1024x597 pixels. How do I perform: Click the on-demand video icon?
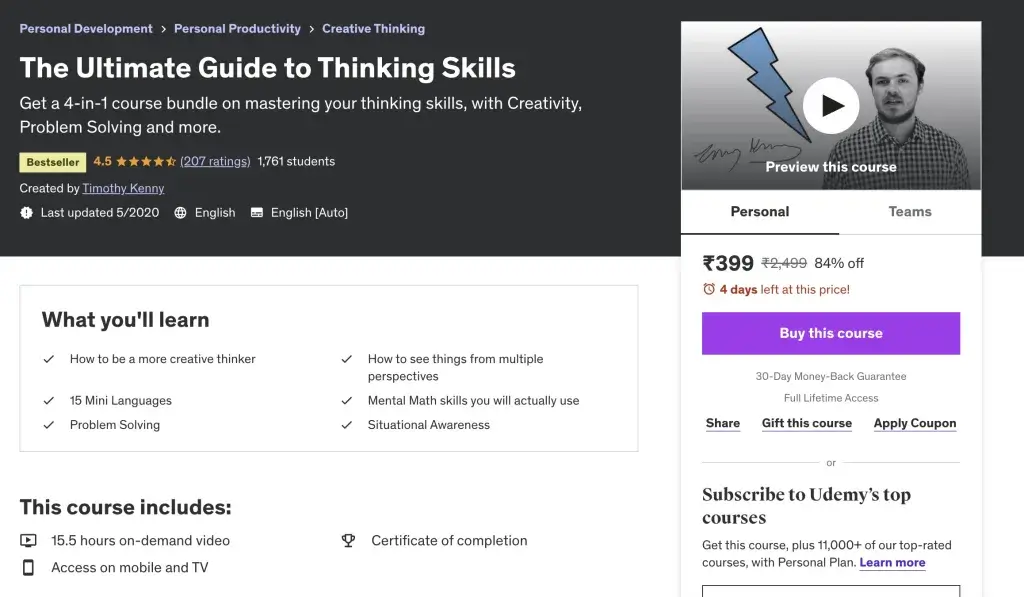click(x=29, y=541)
